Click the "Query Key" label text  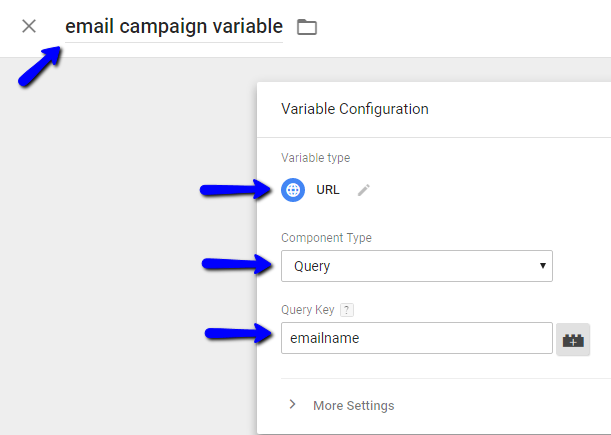[x=308, y=310]
